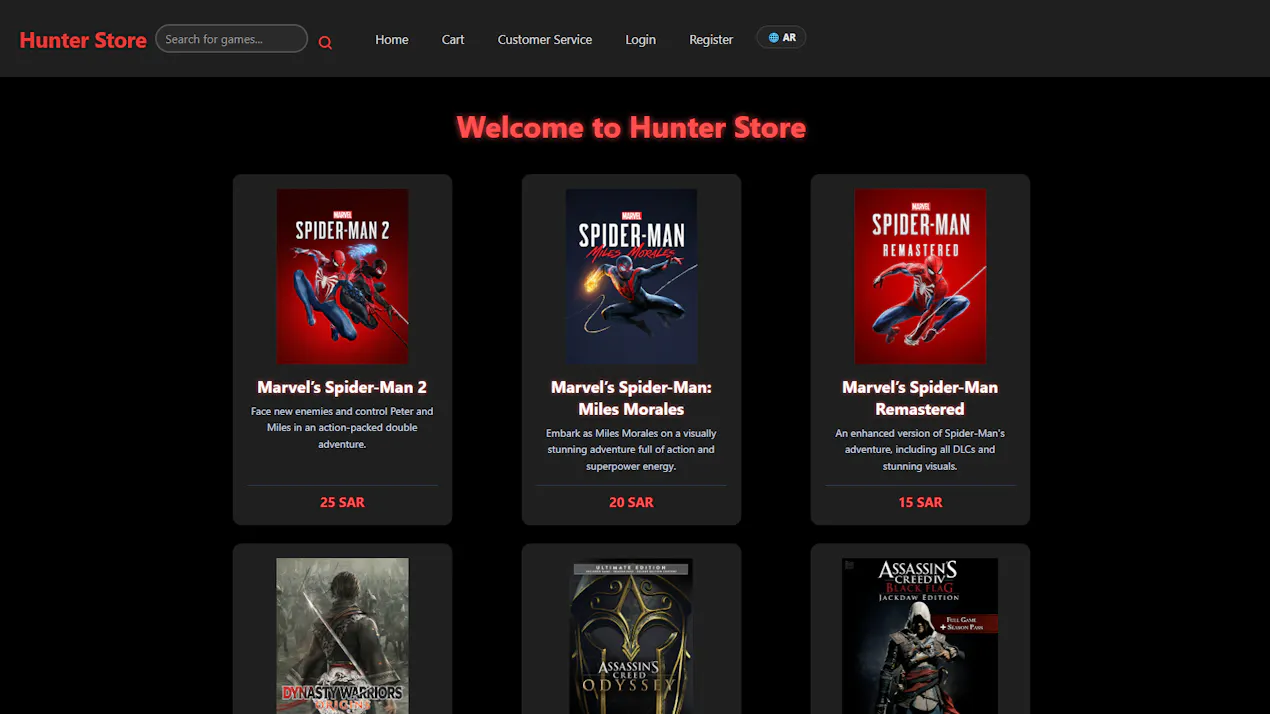Click the Welcome to Hunter Store heading

(631, 127)
